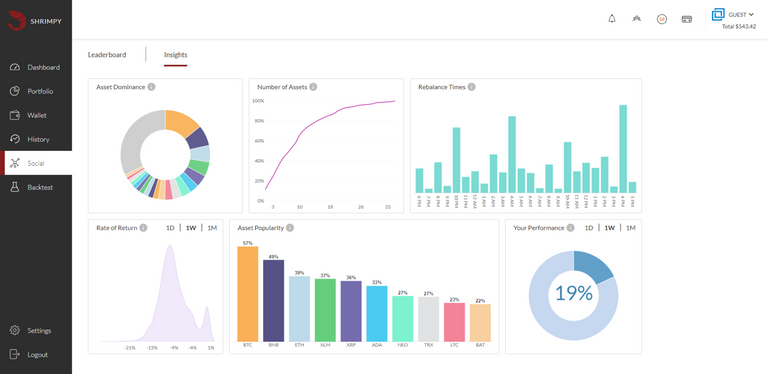
Task: Click the blue exchange account icon
Action: (718, 14)
